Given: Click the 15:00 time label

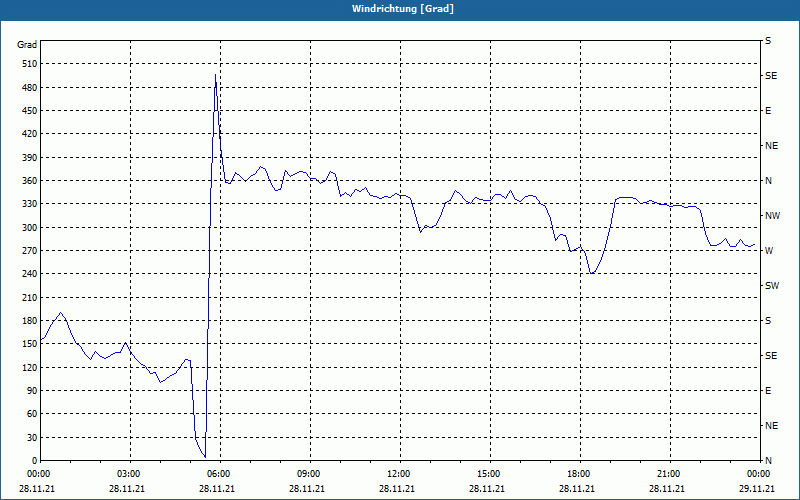Looking at the screenshot, I should pos(488,474).
